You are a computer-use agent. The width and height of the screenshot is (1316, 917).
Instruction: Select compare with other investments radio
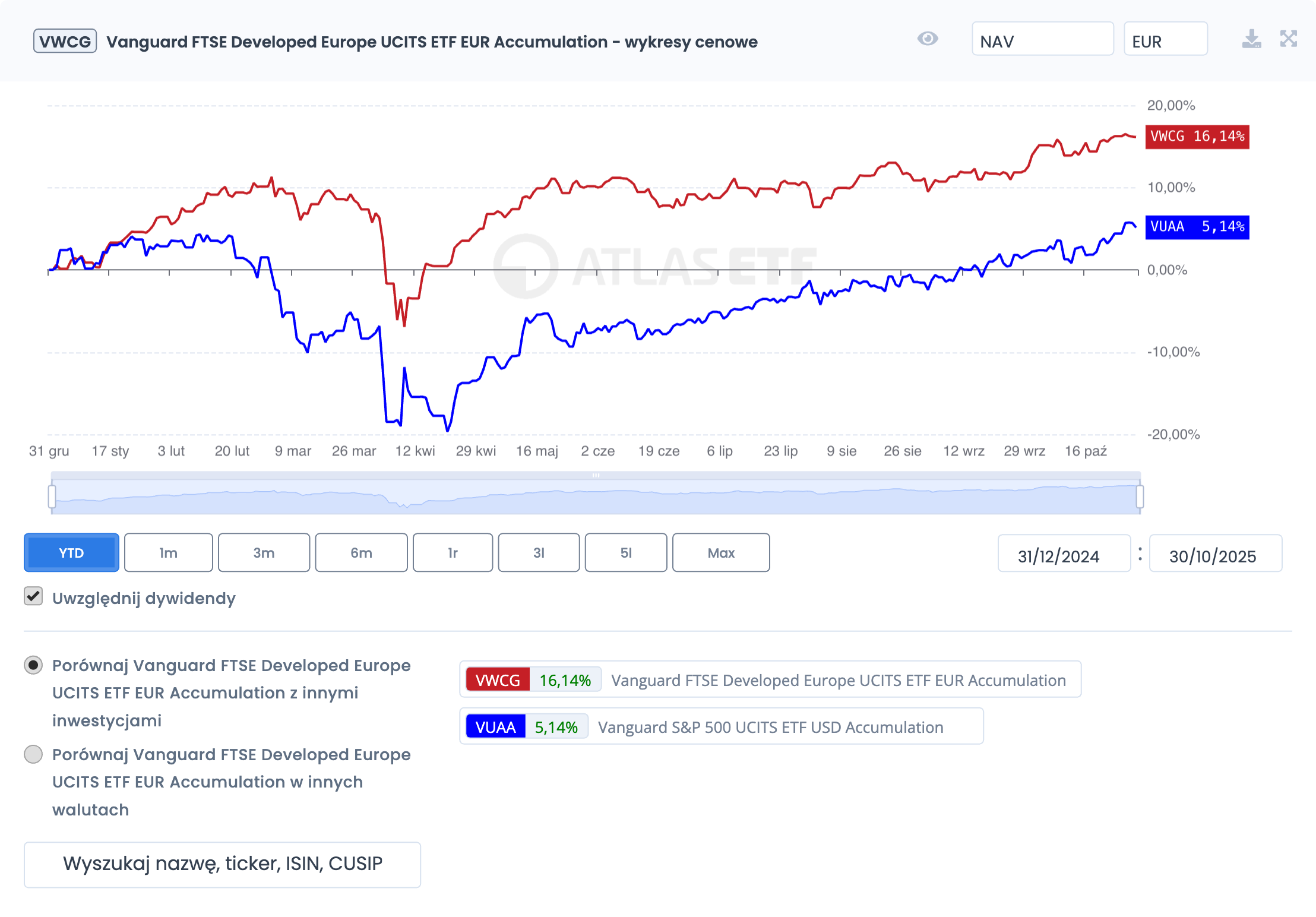33,665
